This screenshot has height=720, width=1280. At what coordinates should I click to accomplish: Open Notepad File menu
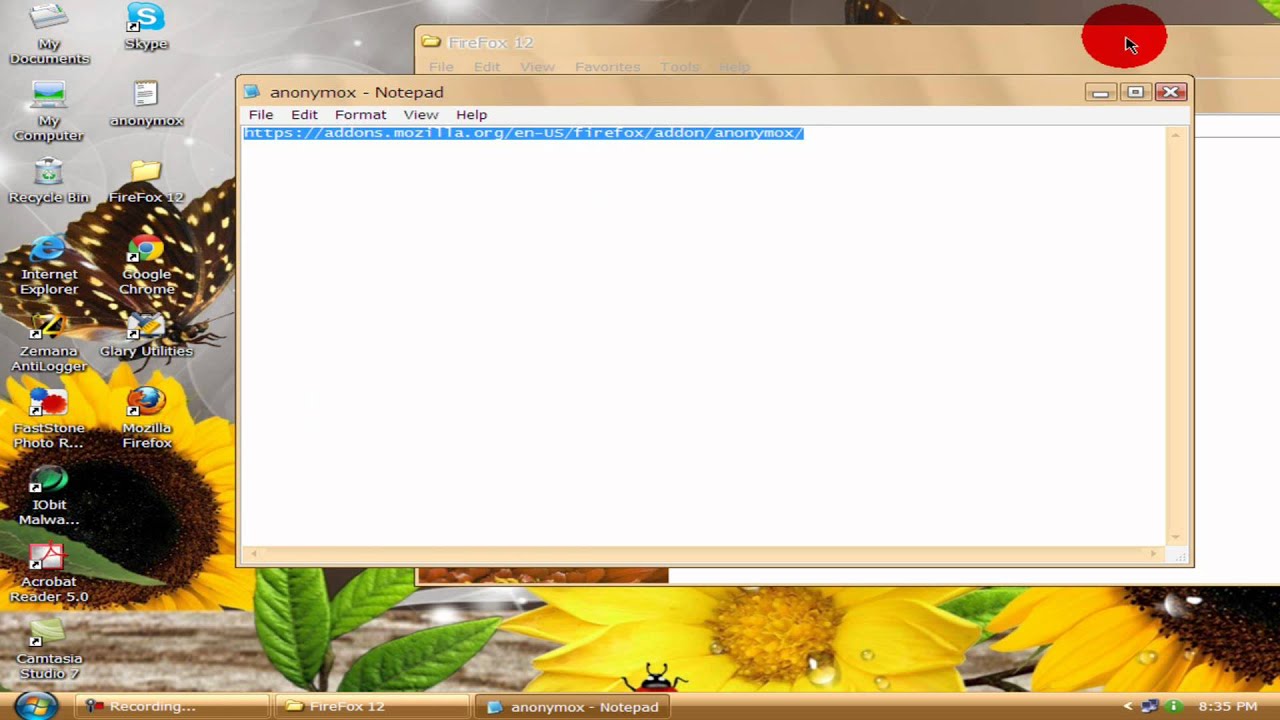[x=260, y=115]
